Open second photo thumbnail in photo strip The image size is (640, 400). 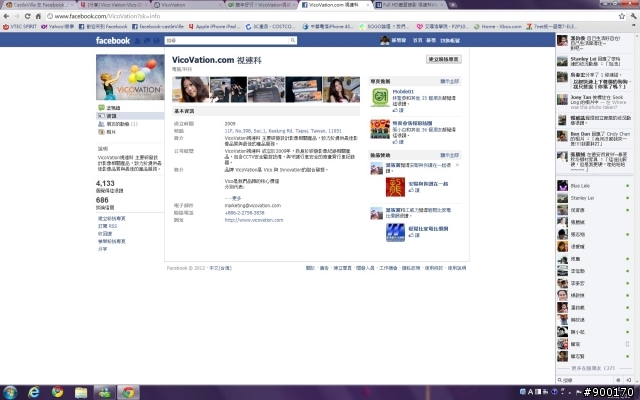click(228, 89)
